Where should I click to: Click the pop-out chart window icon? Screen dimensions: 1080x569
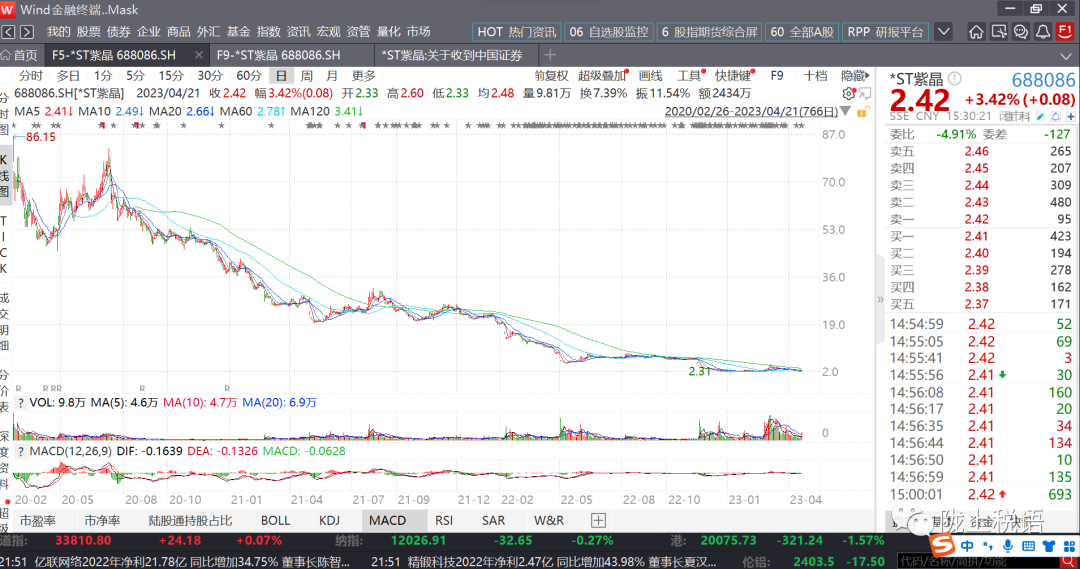[864, 94]
